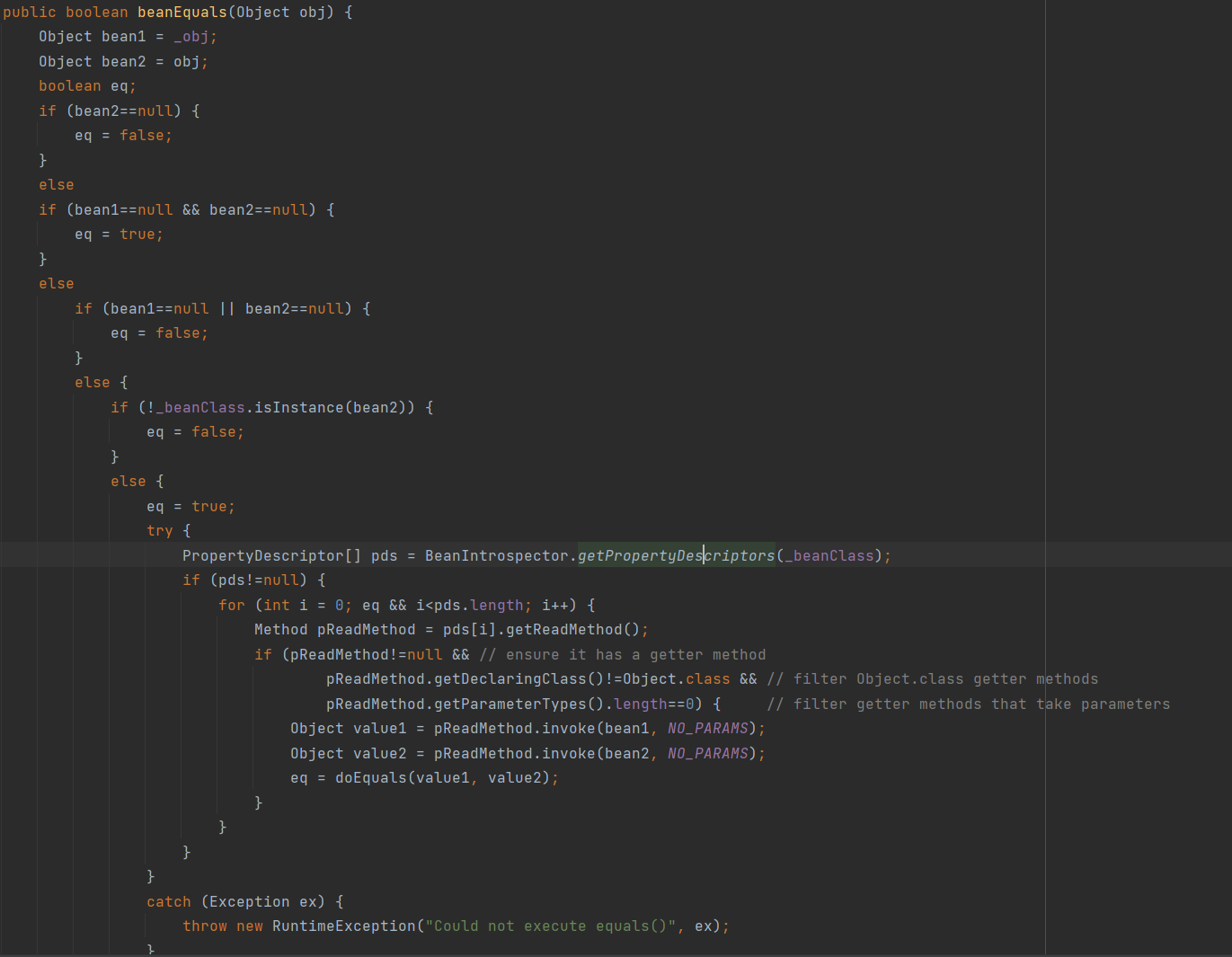
Task: Place cursor on the catch keyword
Action: click(x=169, y=902)
